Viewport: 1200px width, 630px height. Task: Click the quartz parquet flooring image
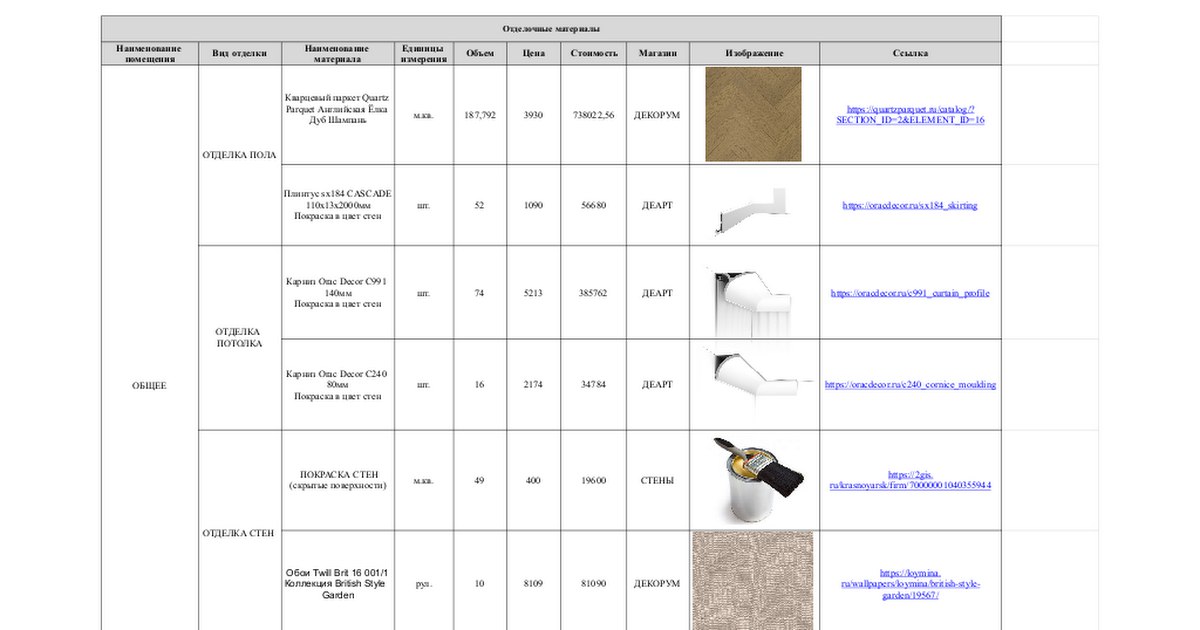coord(753,114)
